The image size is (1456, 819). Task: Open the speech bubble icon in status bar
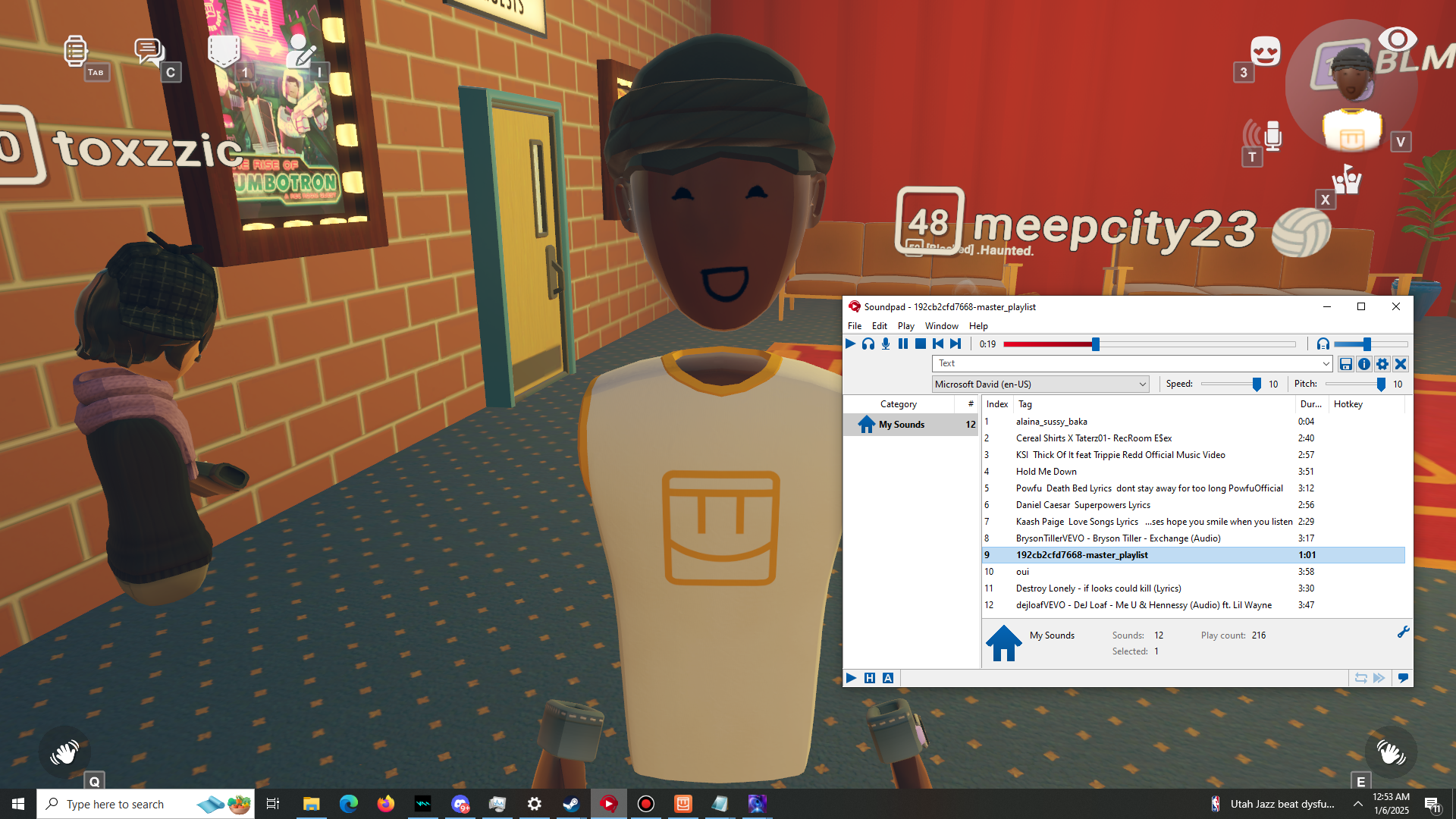click(x=1403, y=678)
